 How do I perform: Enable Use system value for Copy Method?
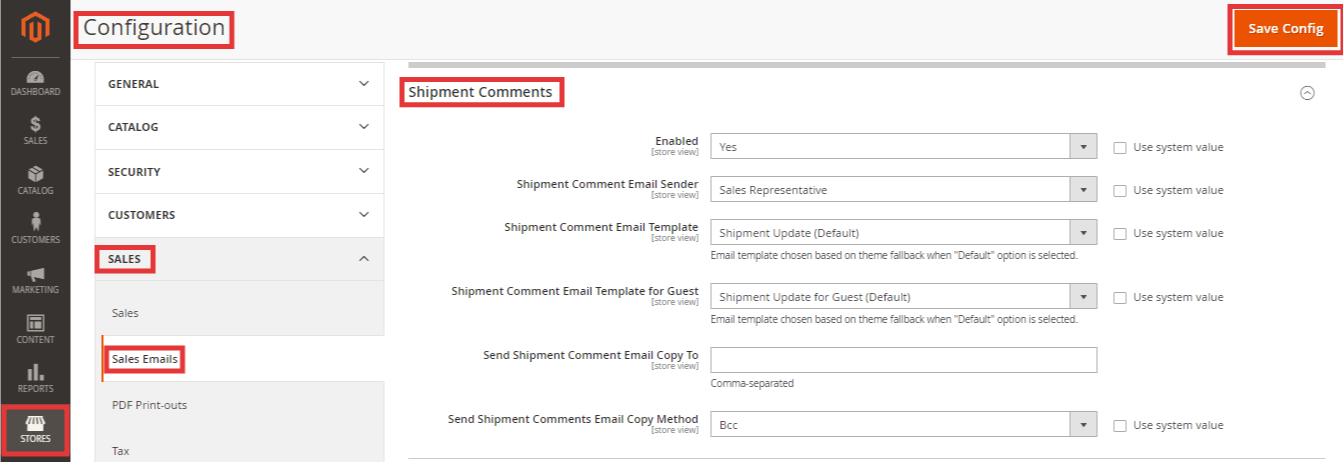point(1120,425)
